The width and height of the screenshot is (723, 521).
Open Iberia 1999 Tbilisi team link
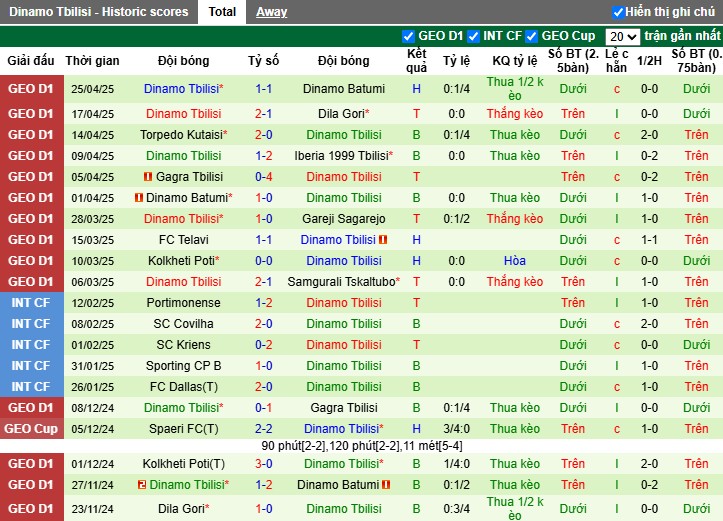tap(344, 156)
